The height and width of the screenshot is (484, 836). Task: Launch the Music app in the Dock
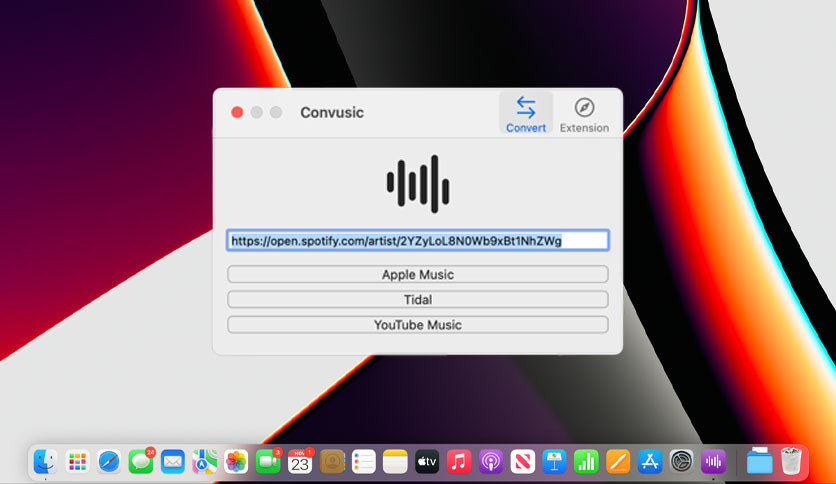(x=459, y=461)
